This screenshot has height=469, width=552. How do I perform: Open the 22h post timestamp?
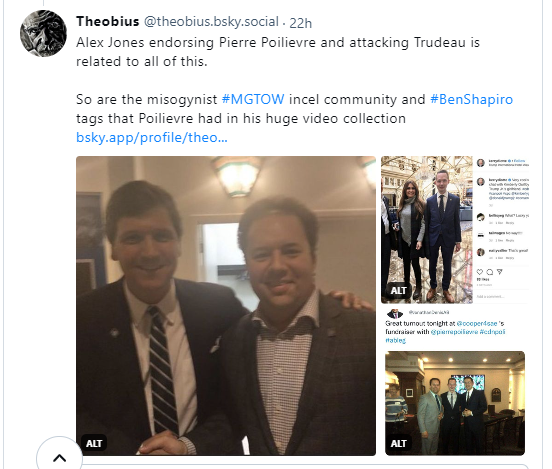click(300, 23)
